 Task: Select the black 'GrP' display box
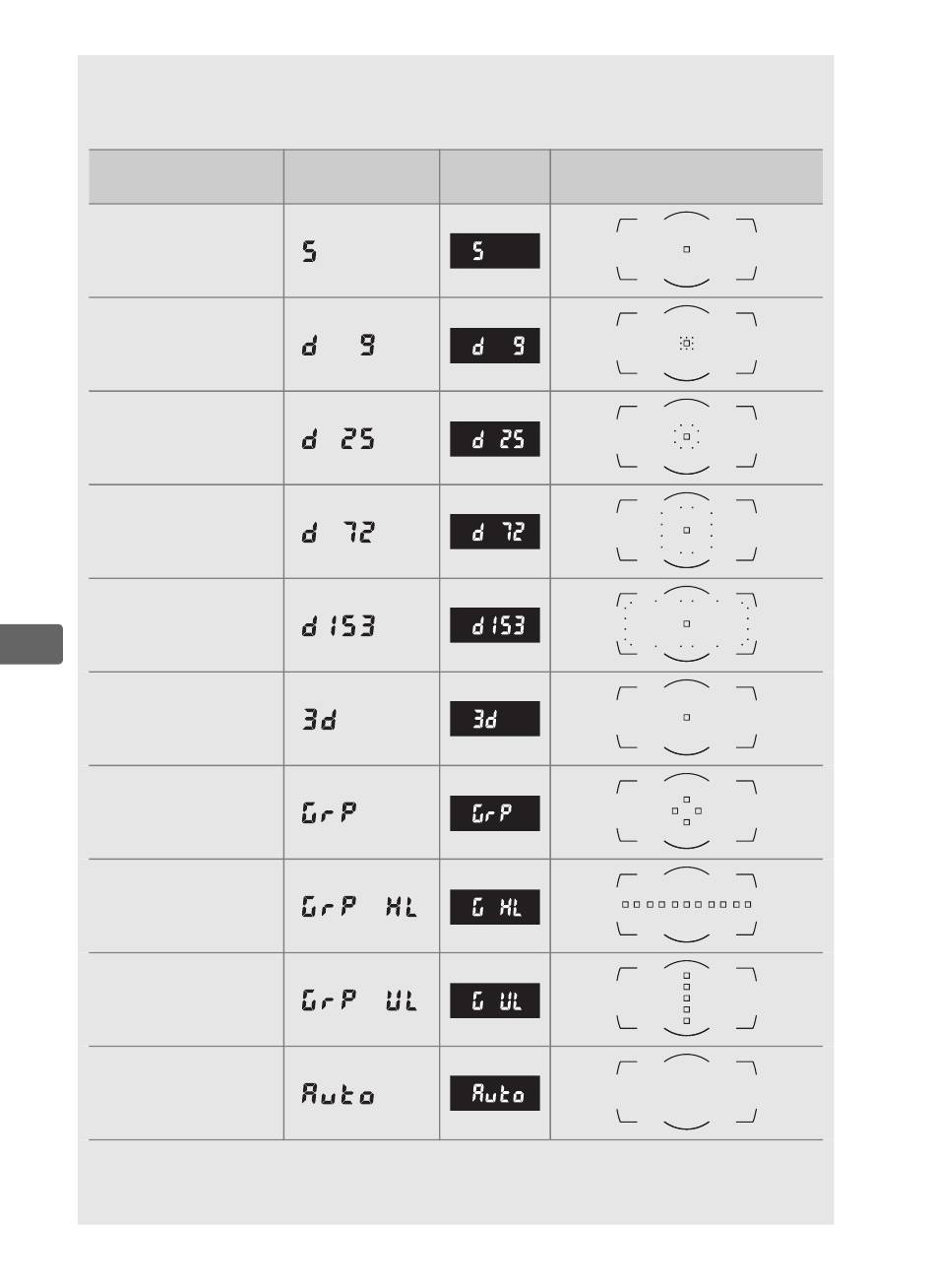(x=495, y=813)
